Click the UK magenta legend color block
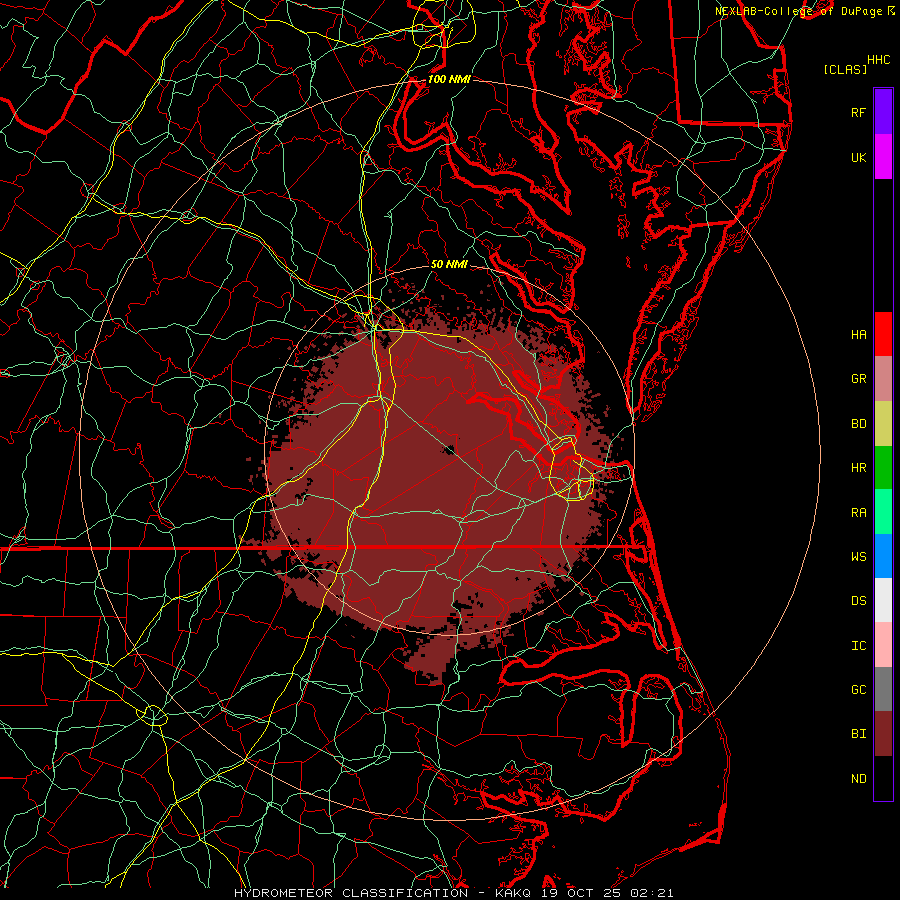 click(x=883, y=157)
